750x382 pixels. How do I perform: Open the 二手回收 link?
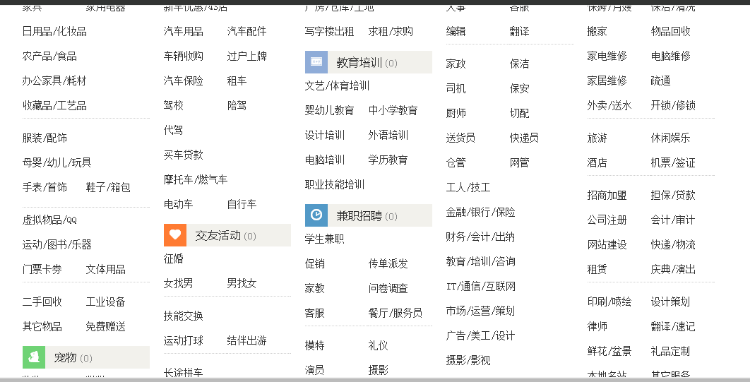pos(42,302)
